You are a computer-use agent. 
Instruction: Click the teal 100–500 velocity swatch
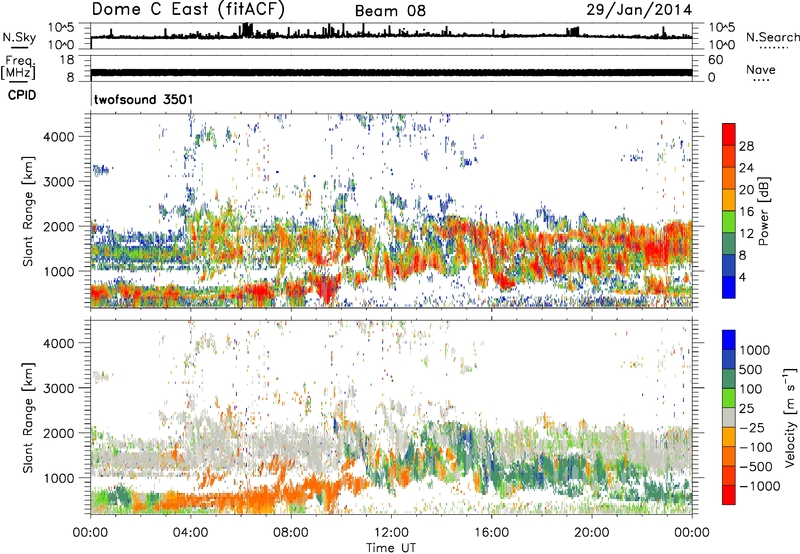[x=729, y=379]
